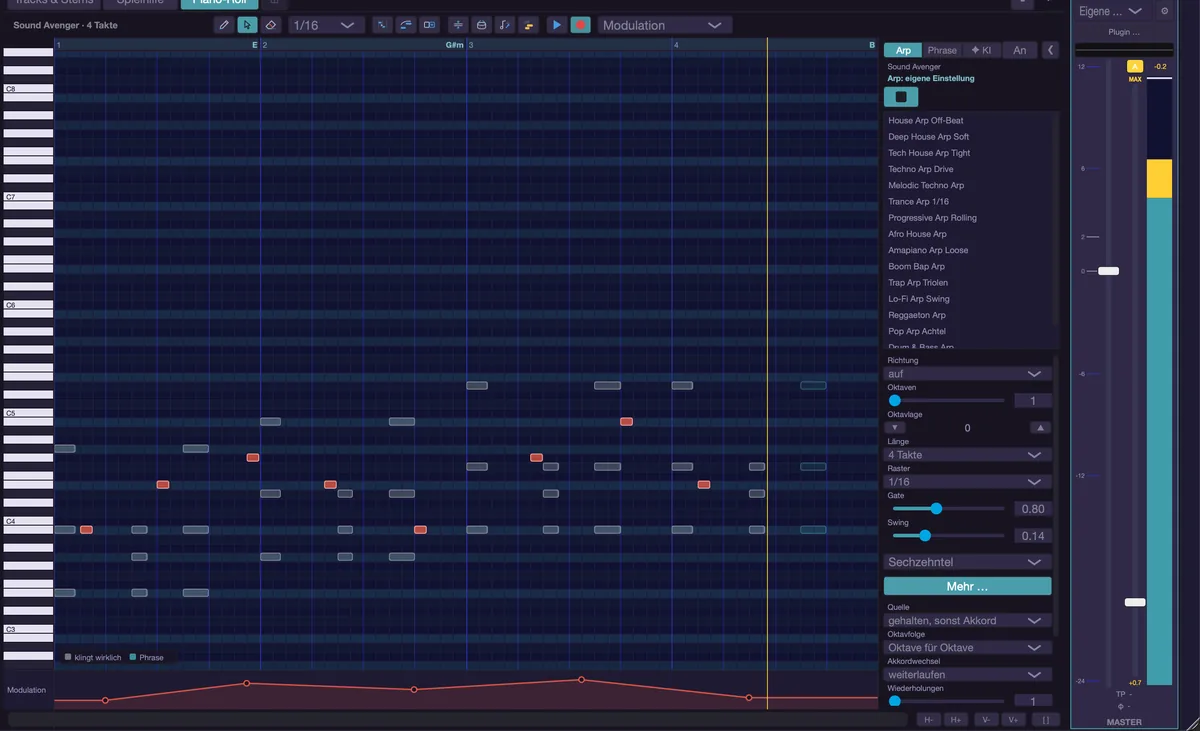Click the H+ button

click(957, 719)
